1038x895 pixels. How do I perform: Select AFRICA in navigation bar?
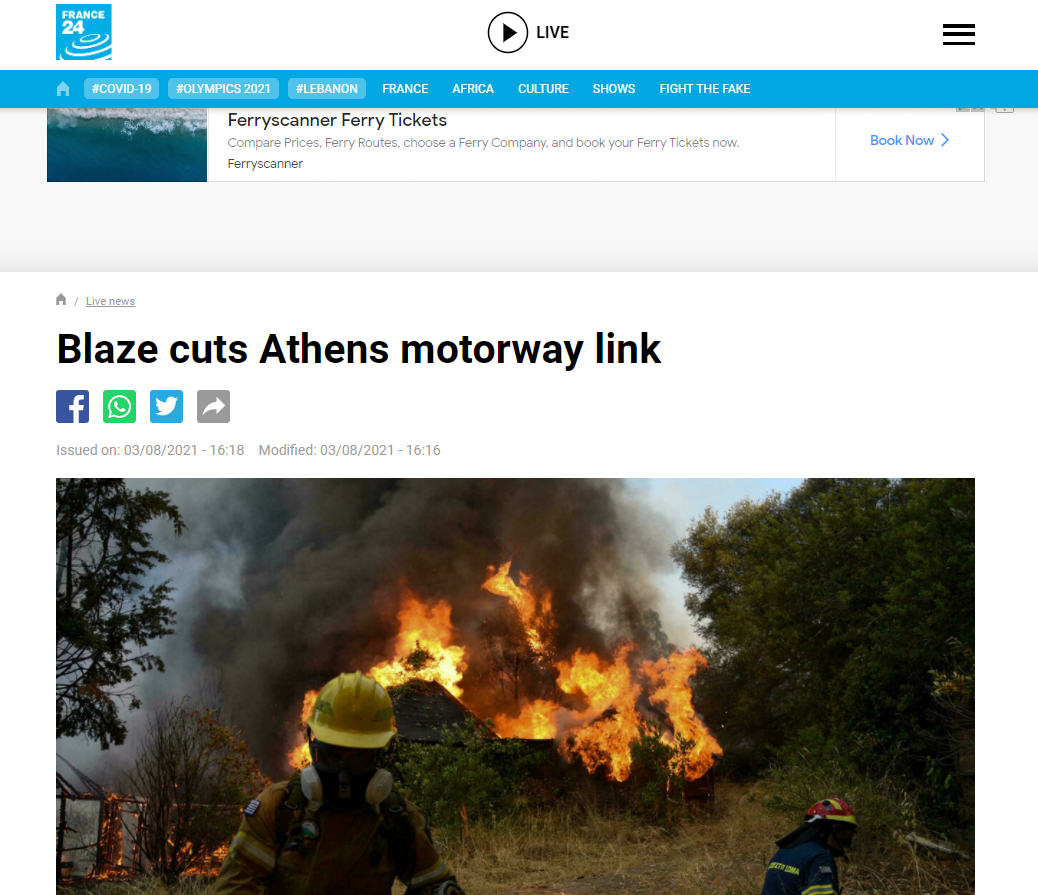point(473,89)
